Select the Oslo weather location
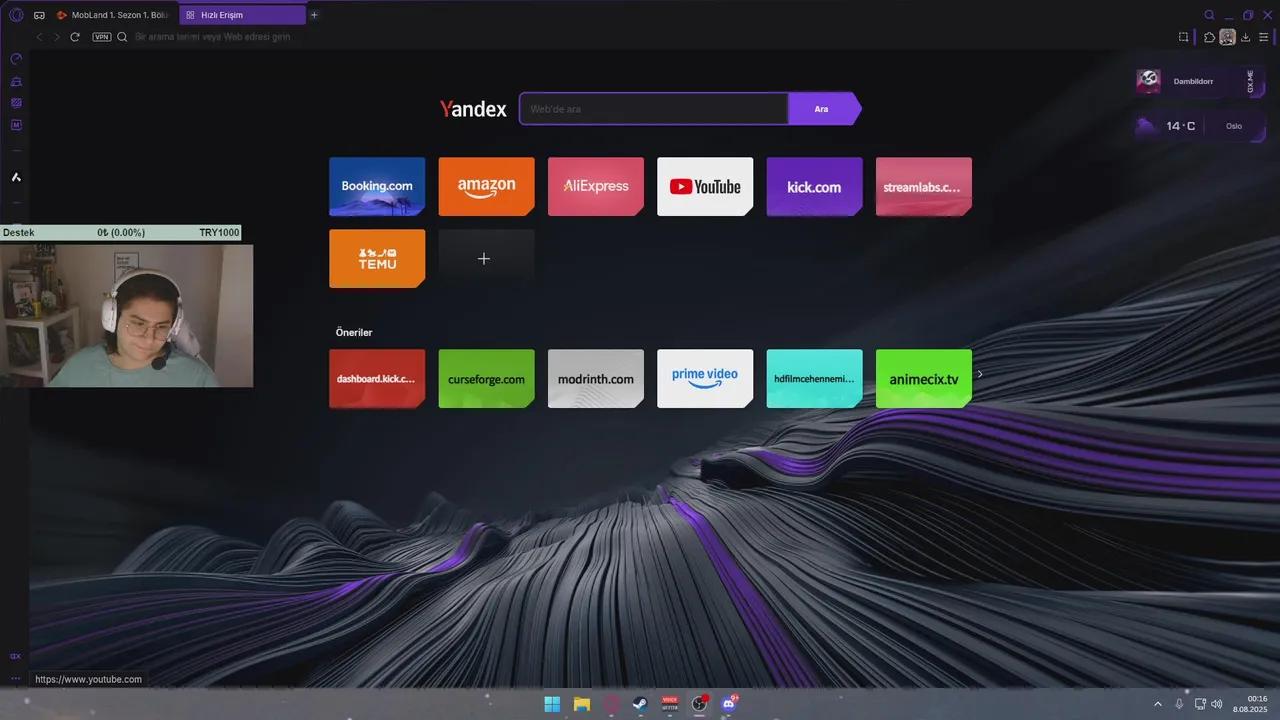The height and width of the screenshot is (720, 1280). tap(1233, 126)
